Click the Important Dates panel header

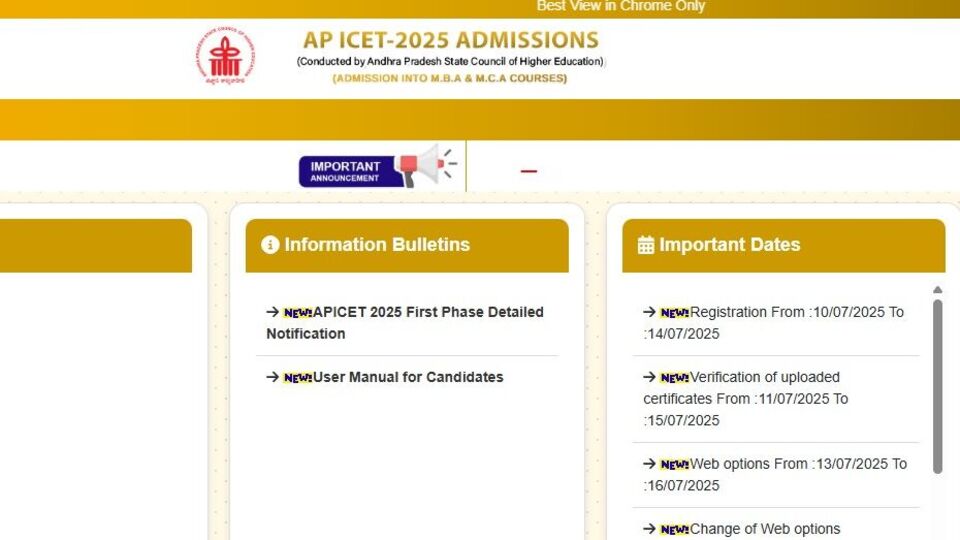(784, 246)
